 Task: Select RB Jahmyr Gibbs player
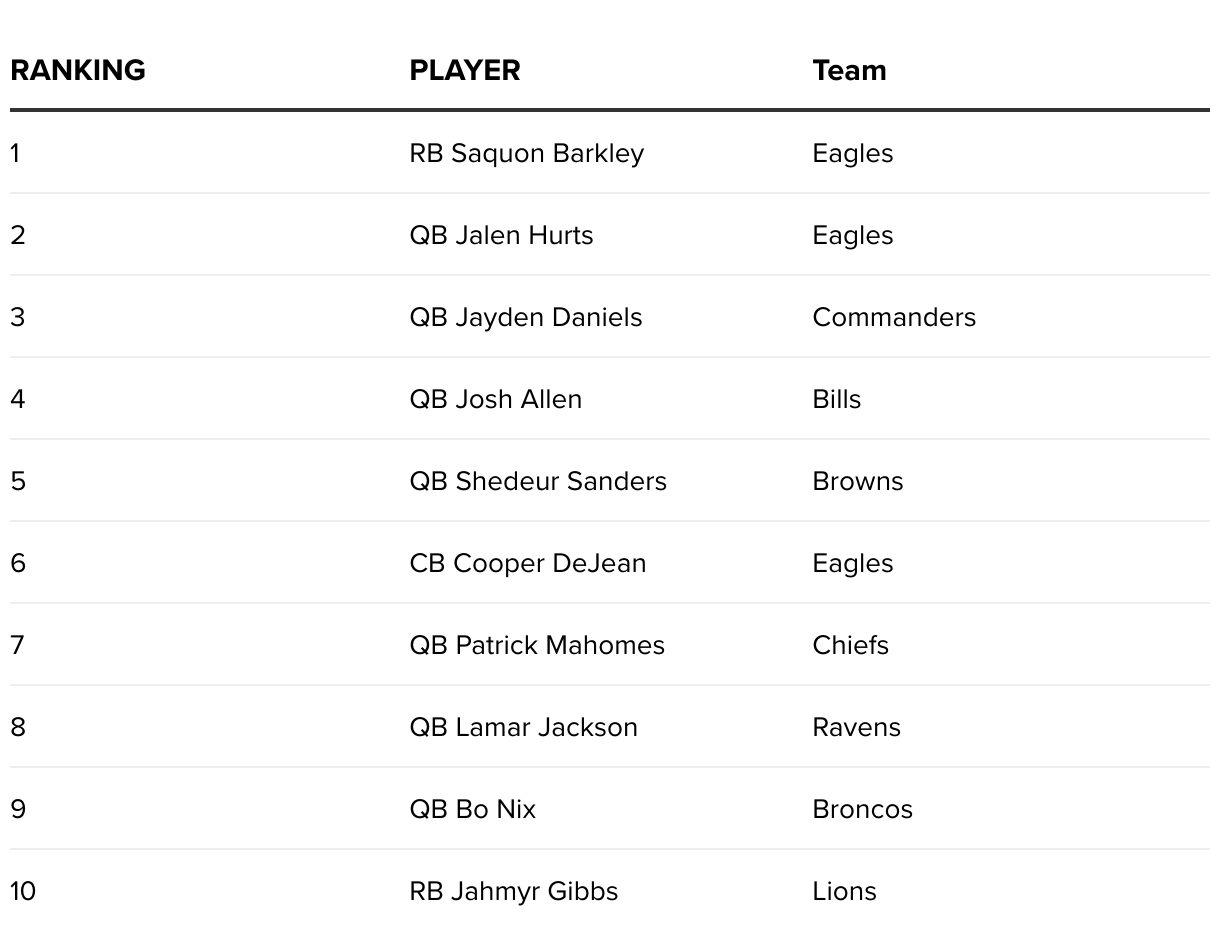514,891
